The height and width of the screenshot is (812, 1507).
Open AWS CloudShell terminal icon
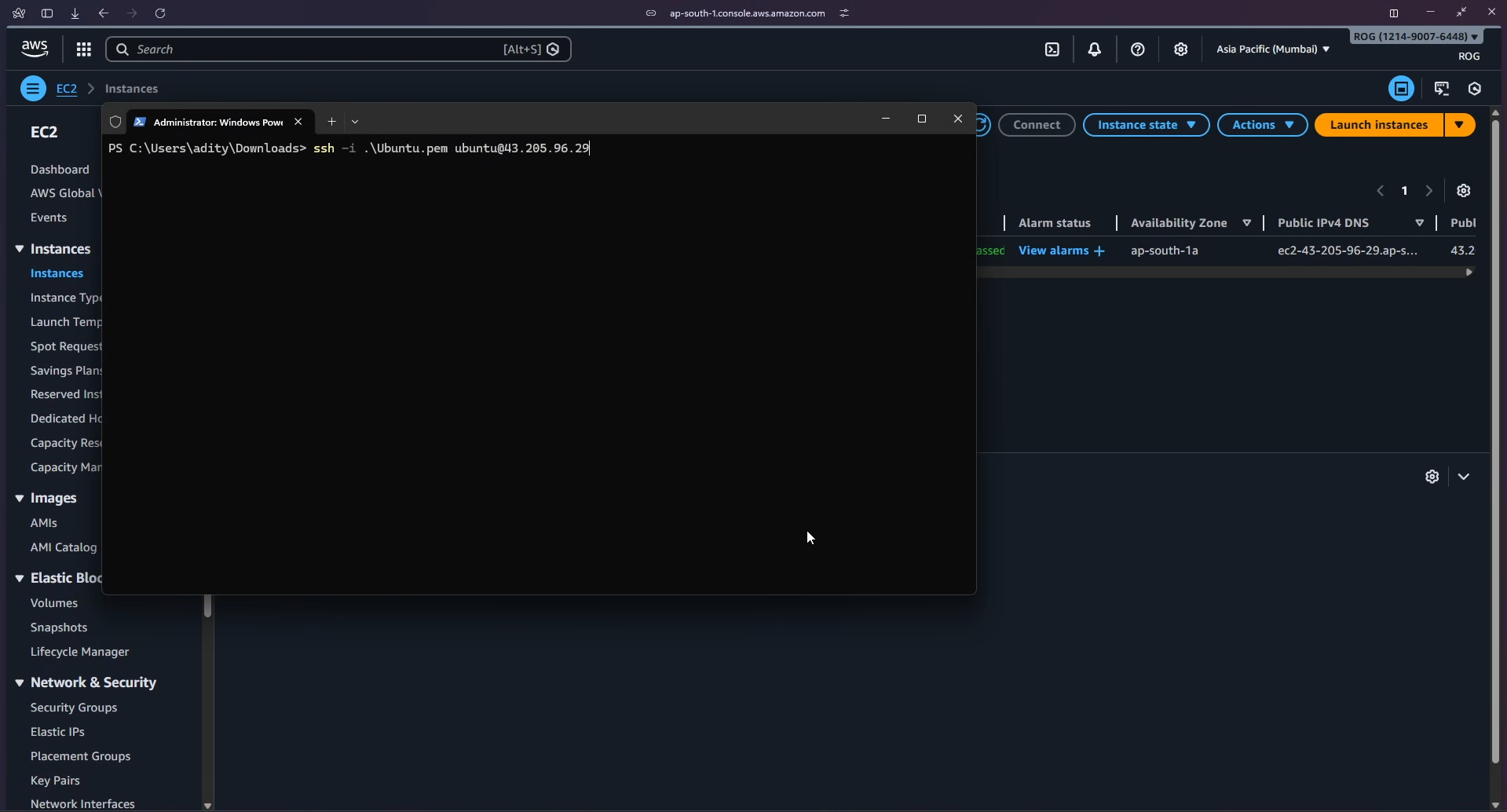pos(1052,49)
